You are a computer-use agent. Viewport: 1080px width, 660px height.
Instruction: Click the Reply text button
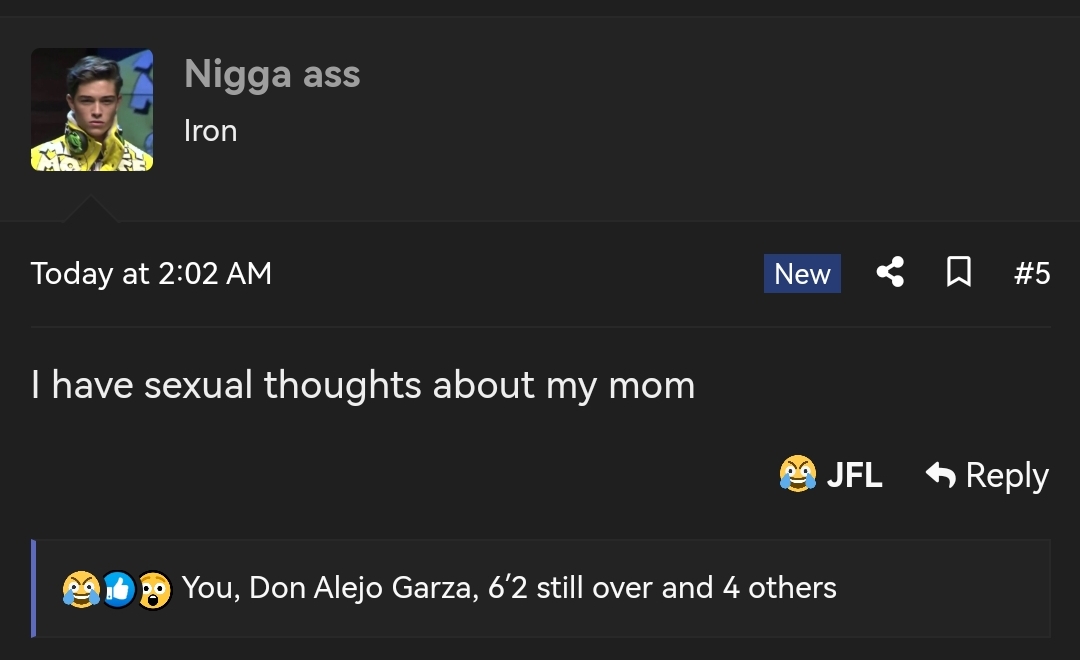pos(1007,475)
